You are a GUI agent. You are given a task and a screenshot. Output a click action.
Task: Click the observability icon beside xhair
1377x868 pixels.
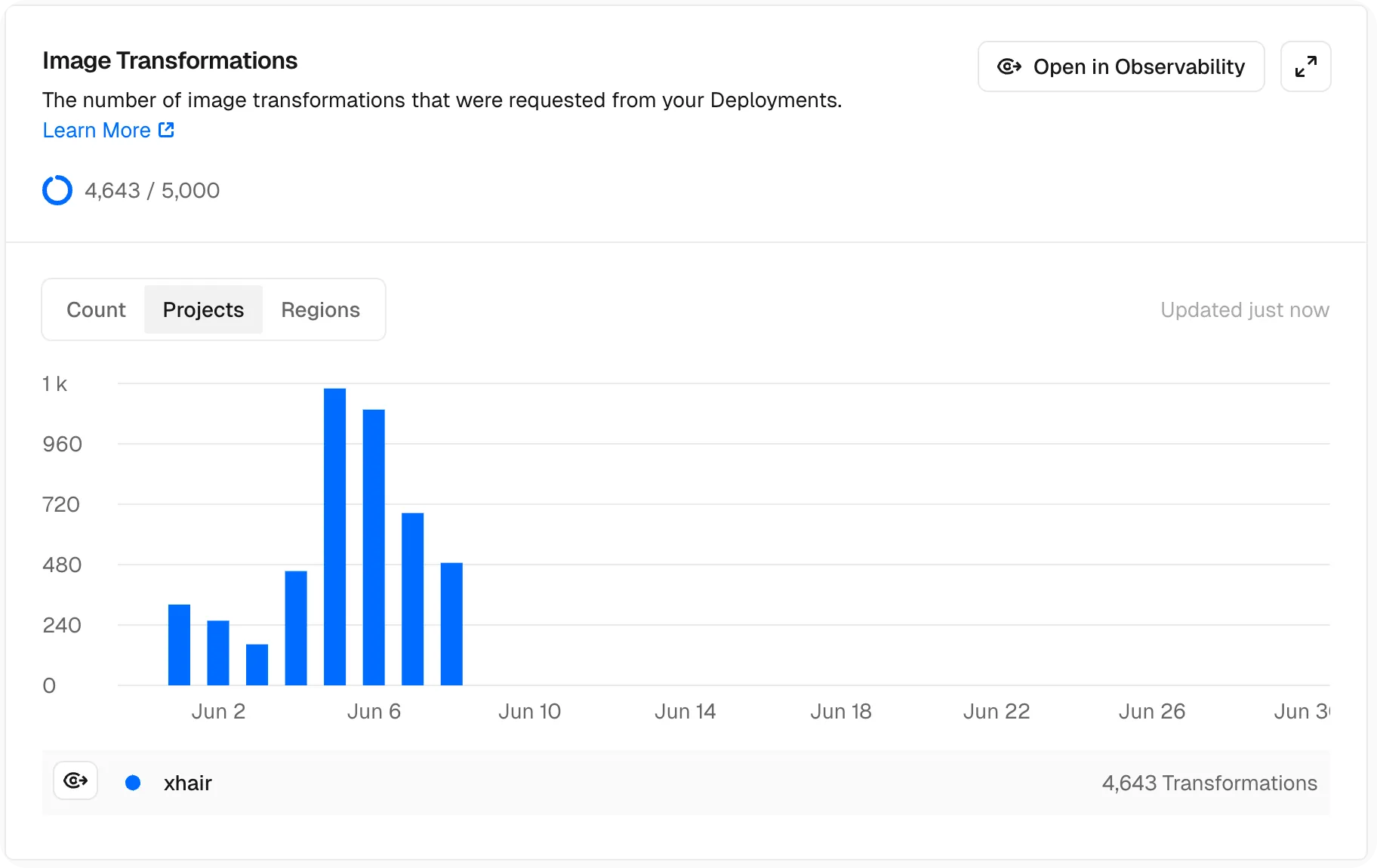tap(75, 780)
